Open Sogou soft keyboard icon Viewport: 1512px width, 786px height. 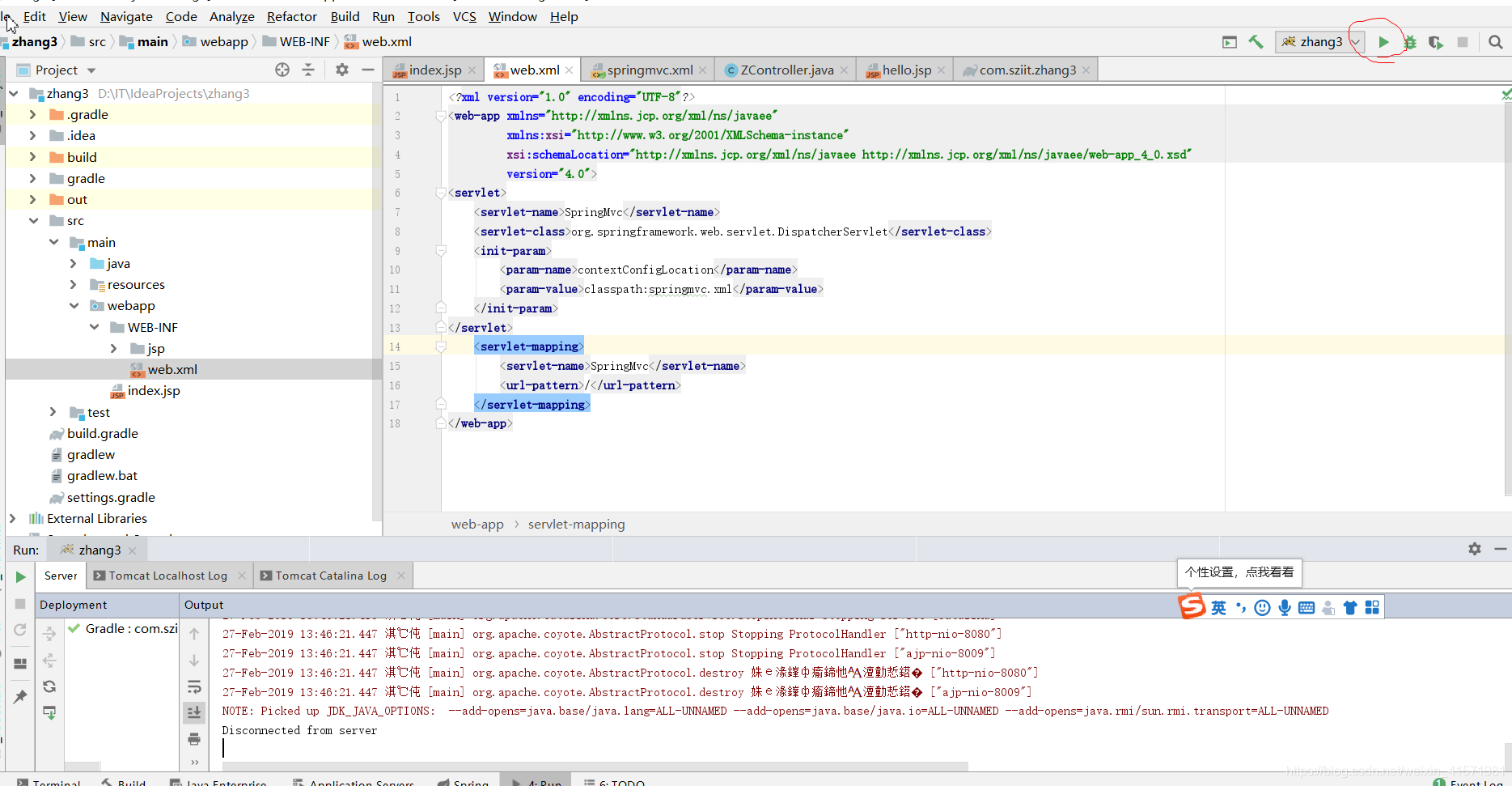[1307, 608]
